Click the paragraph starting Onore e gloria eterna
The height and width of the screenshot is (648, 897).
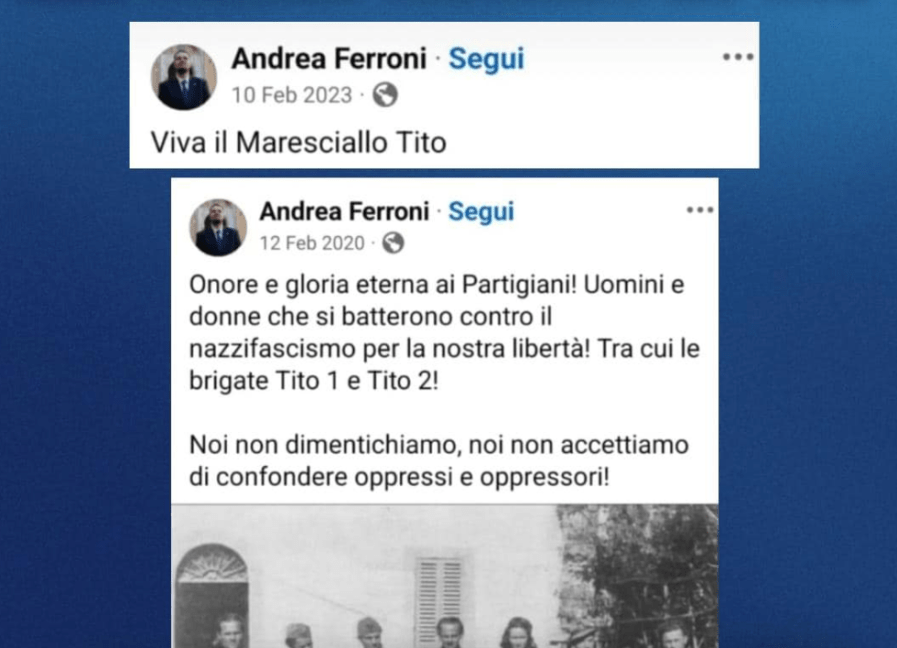point(444,332)
